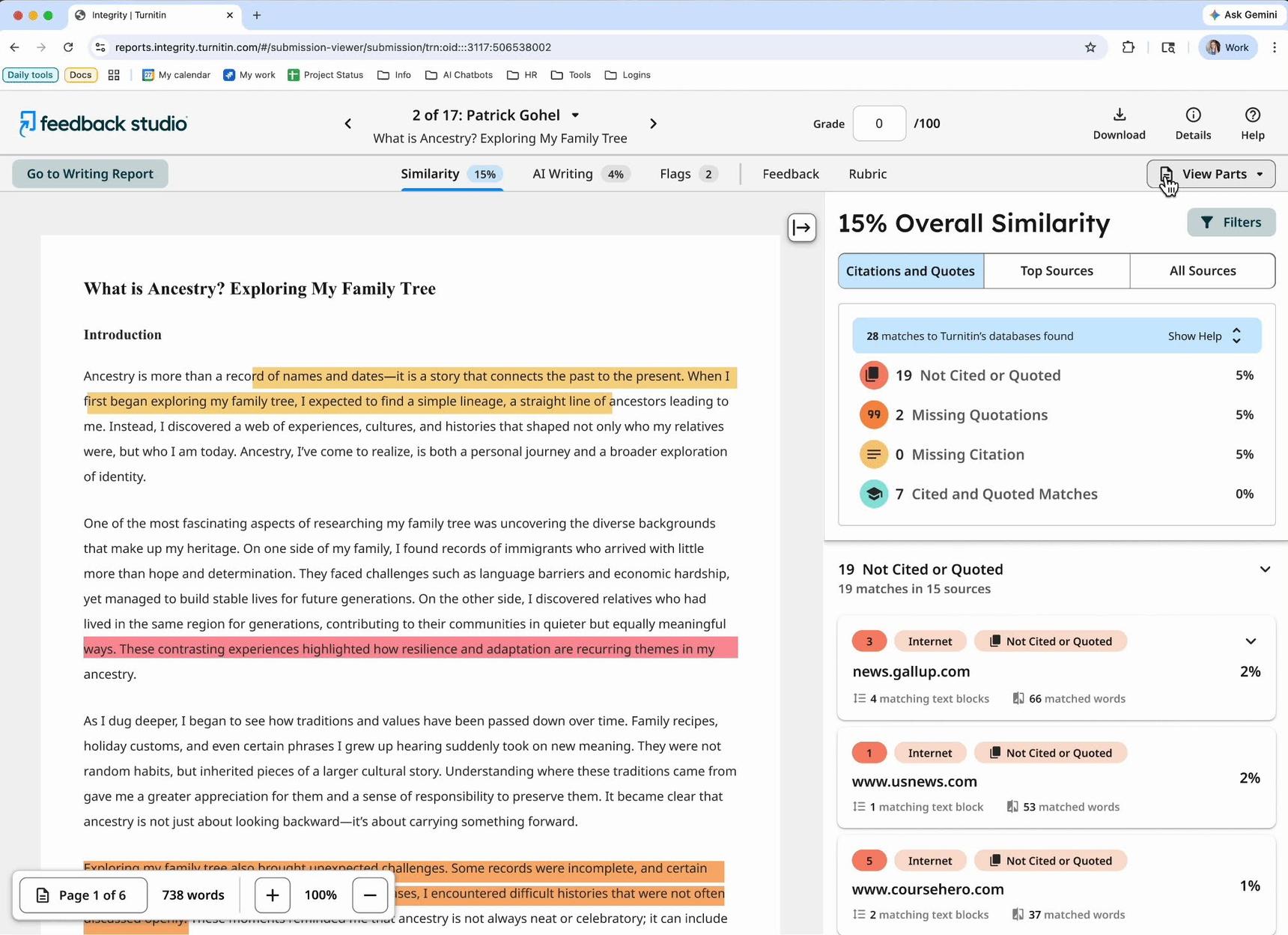Screen dimensions: 1288x935
Task: Select the All Sources view
Action: tap(1203, 270)
